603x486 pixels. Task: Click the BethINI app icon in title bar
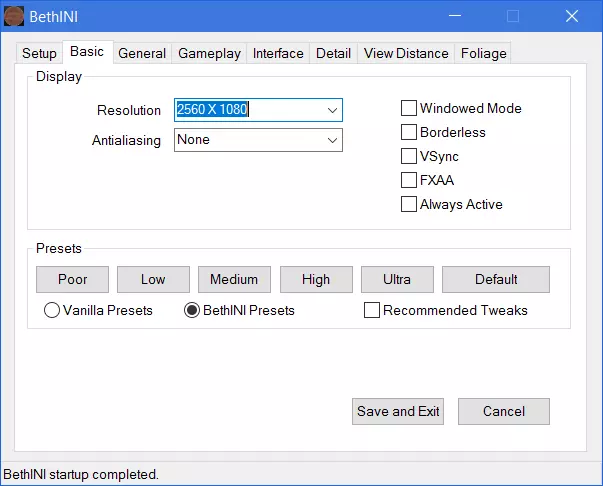pos(14,16)
